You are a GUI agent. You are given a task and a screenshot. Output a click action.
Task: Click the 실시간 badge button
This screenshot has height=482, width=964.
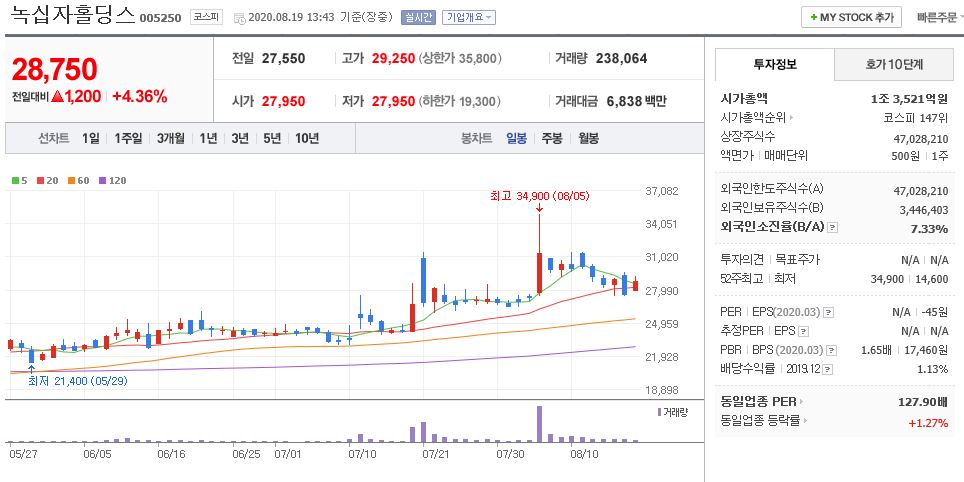point(418,17)
